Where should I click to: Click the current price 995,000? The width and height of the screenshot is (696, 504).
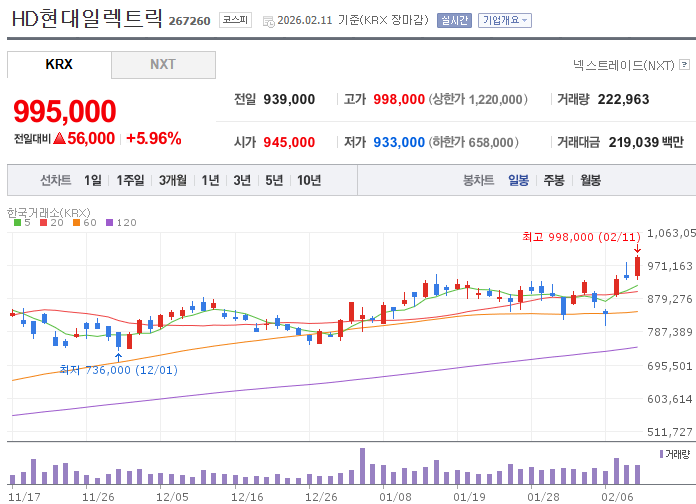click(65, 111)
